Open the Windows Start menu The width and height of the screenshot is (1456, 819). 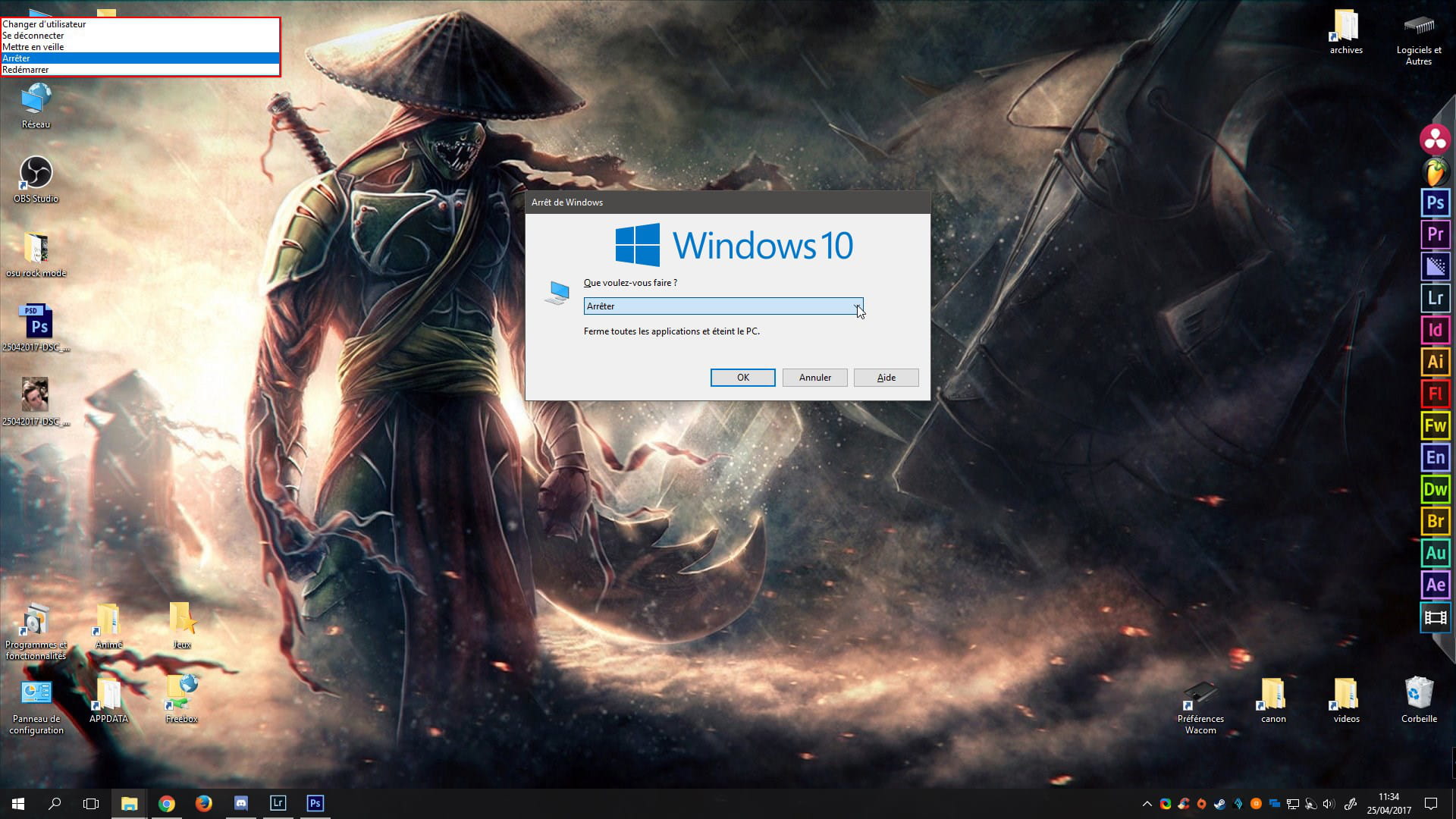18,804
